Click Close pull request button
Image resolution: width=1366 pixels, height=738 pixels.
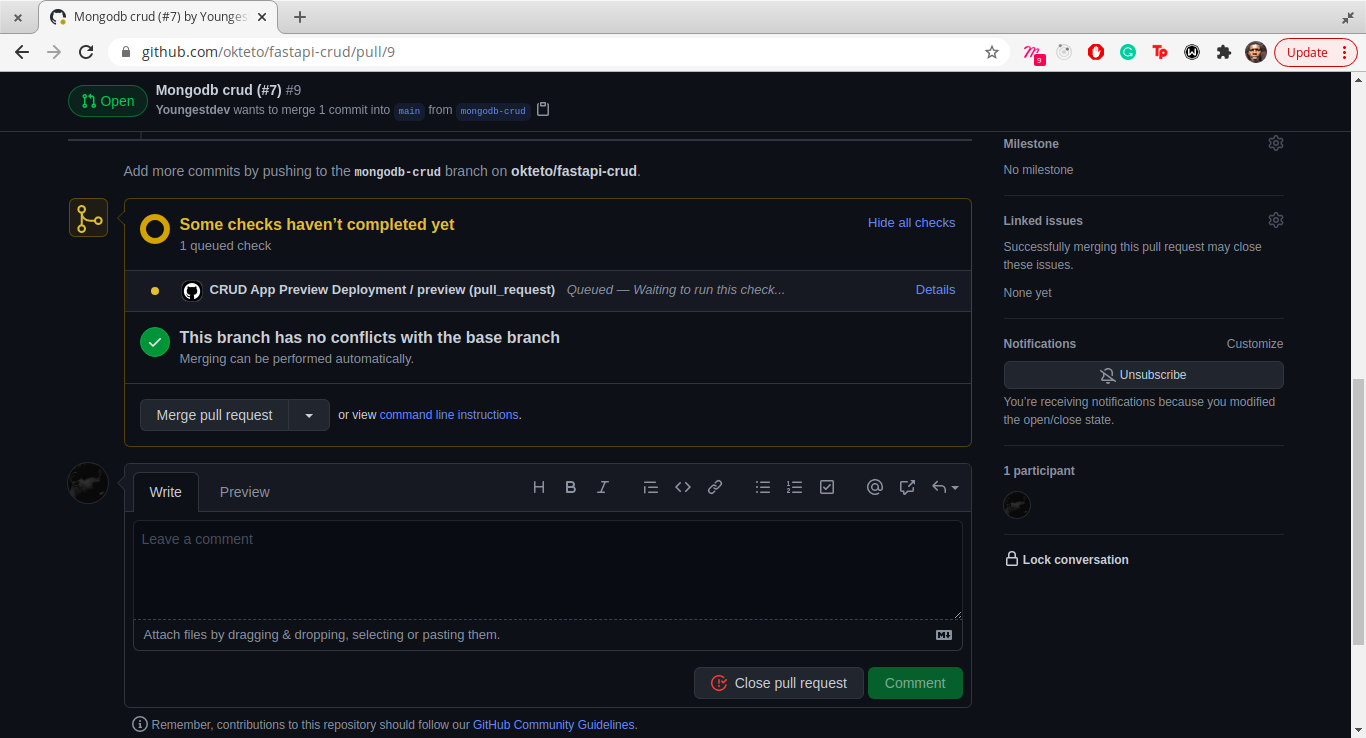coord(780,683)
